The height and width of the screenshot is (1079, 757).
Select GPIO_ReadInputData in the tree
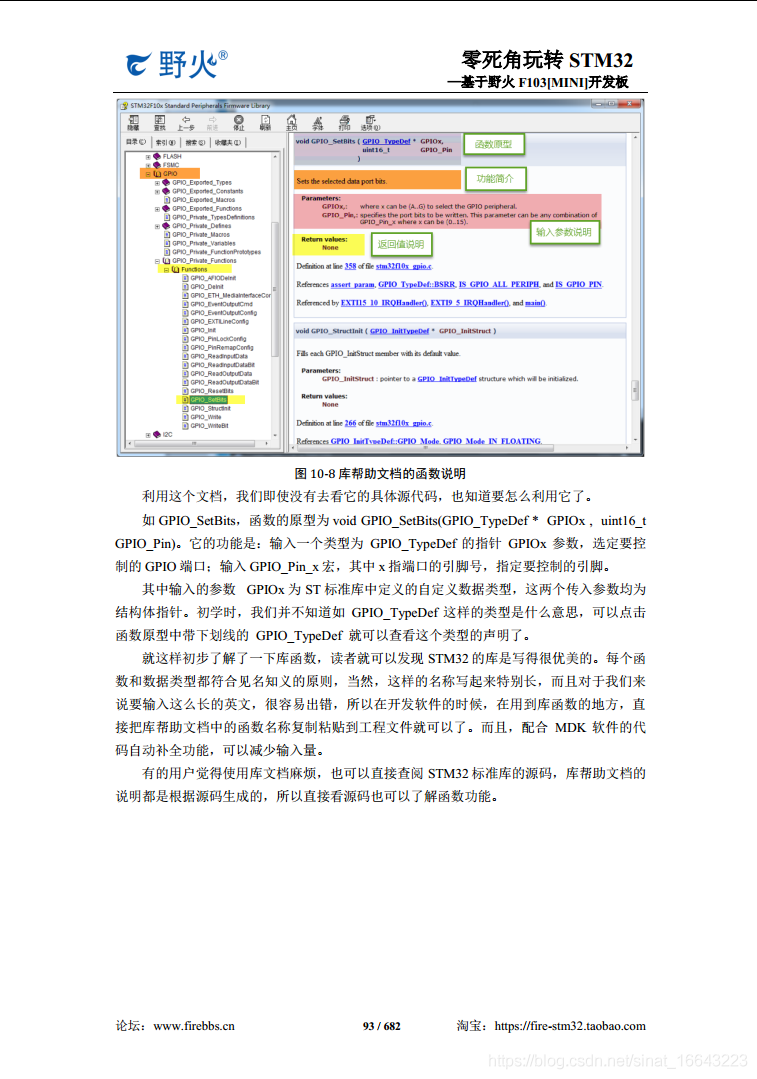(x=219, y=356)
